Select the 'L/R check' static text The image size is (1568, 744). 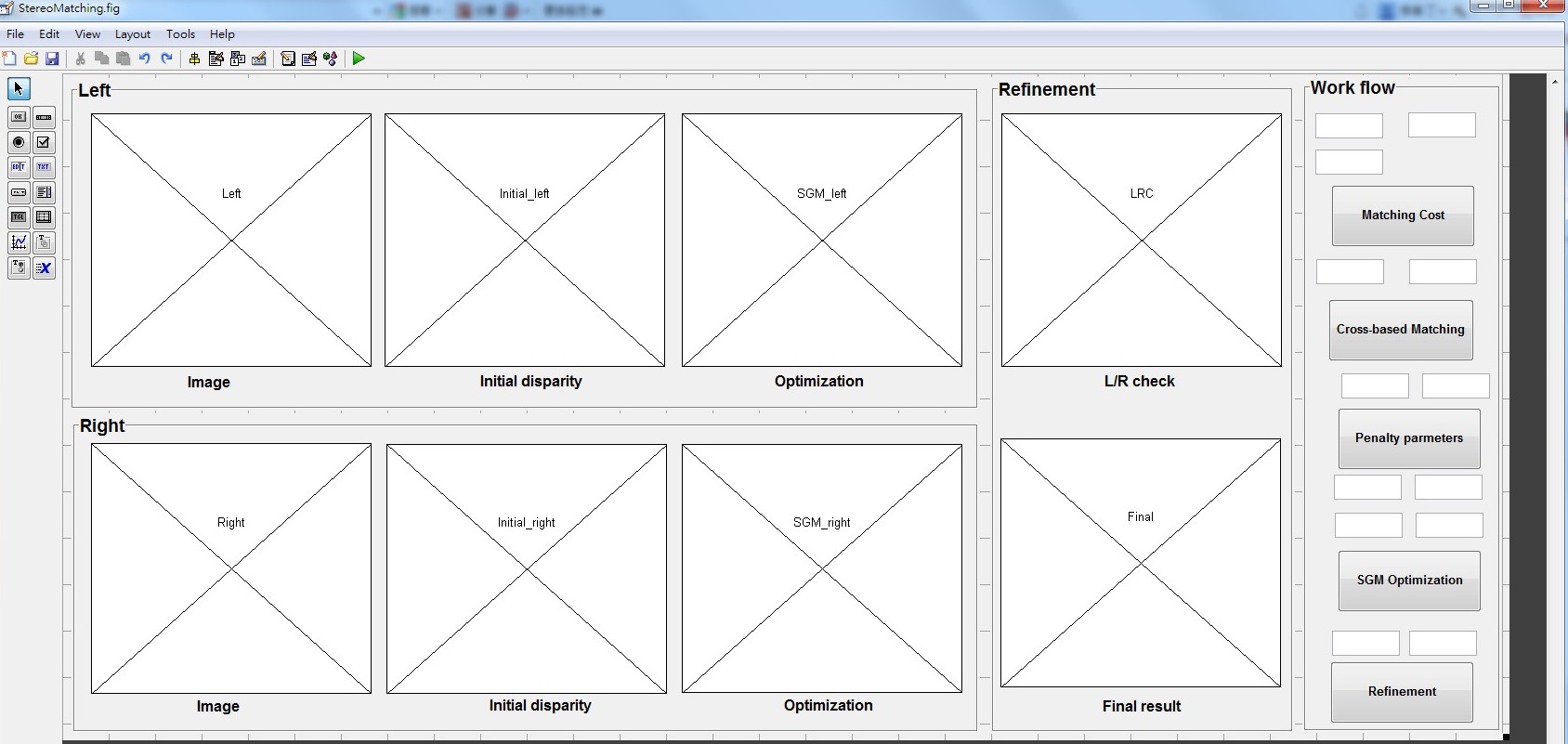[x=1140, y=381]
